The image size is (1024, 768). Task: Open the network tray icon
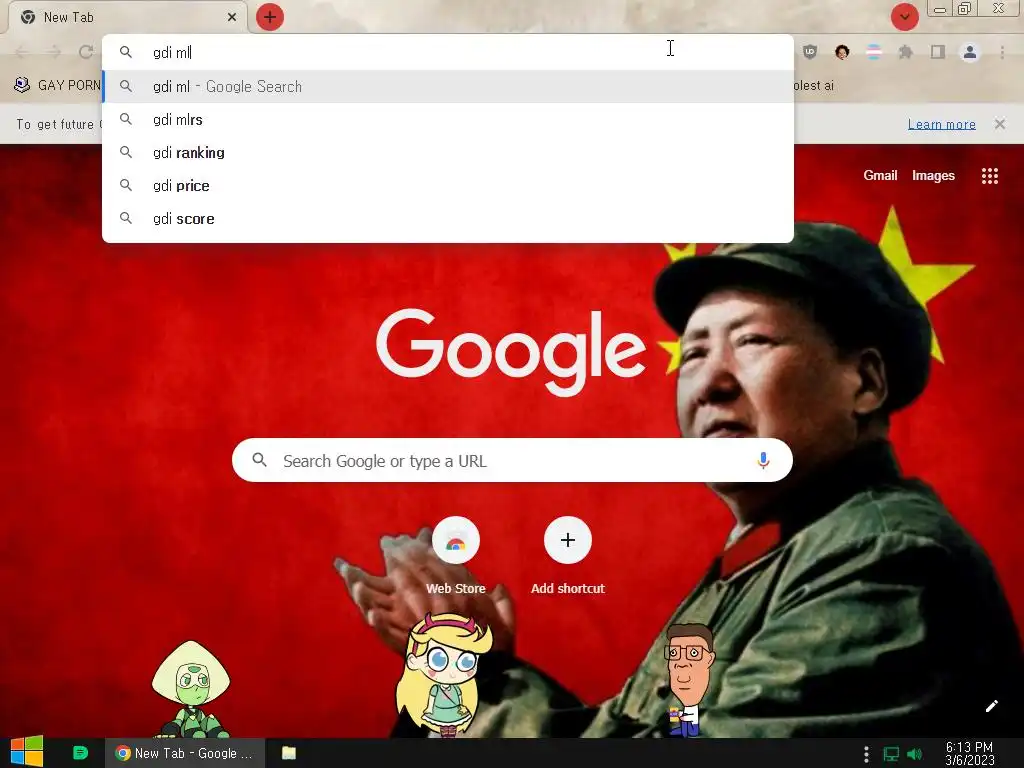point(891,754)
